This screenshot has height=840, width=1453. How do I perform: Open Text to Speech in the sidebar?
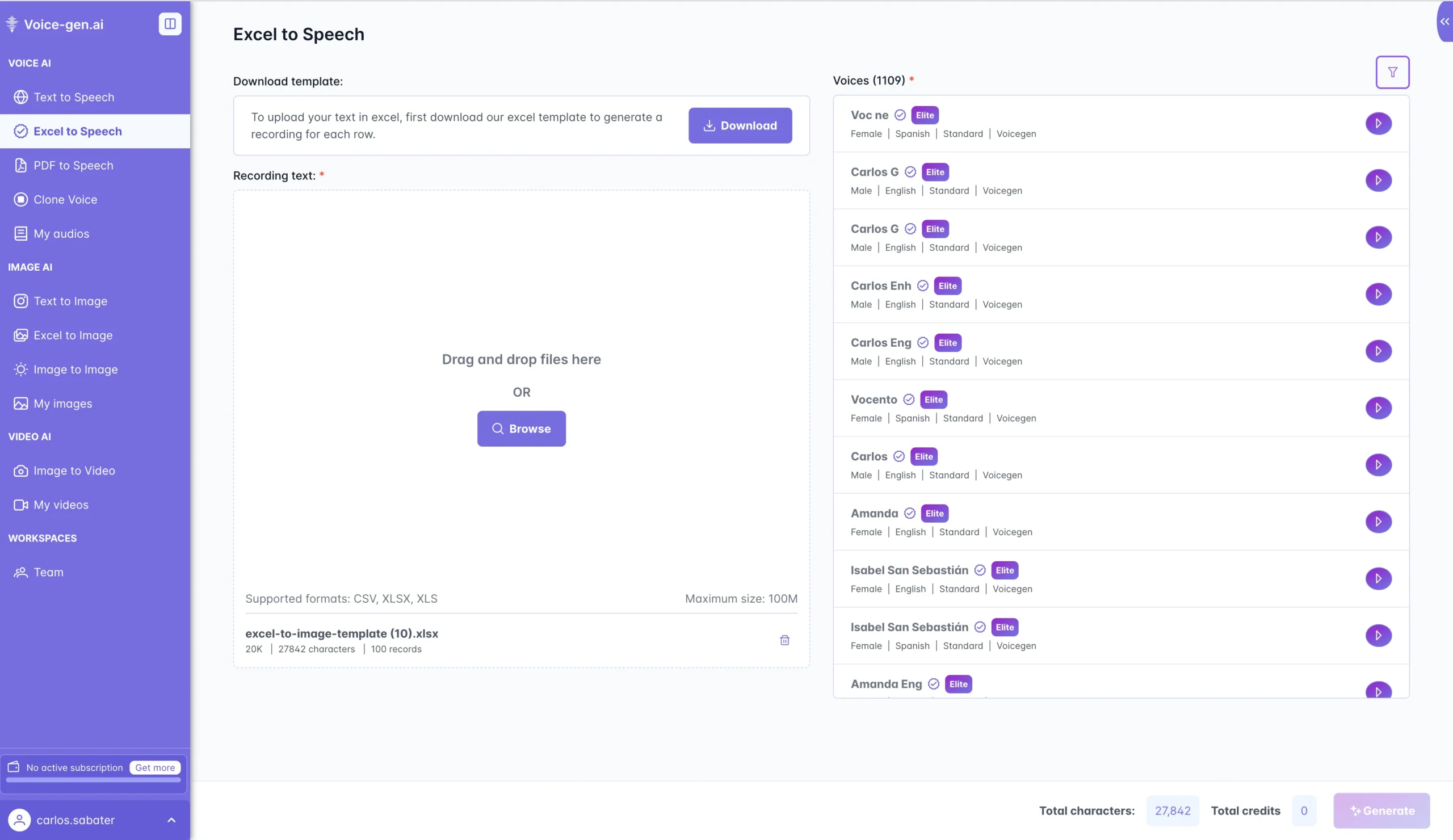74,97
